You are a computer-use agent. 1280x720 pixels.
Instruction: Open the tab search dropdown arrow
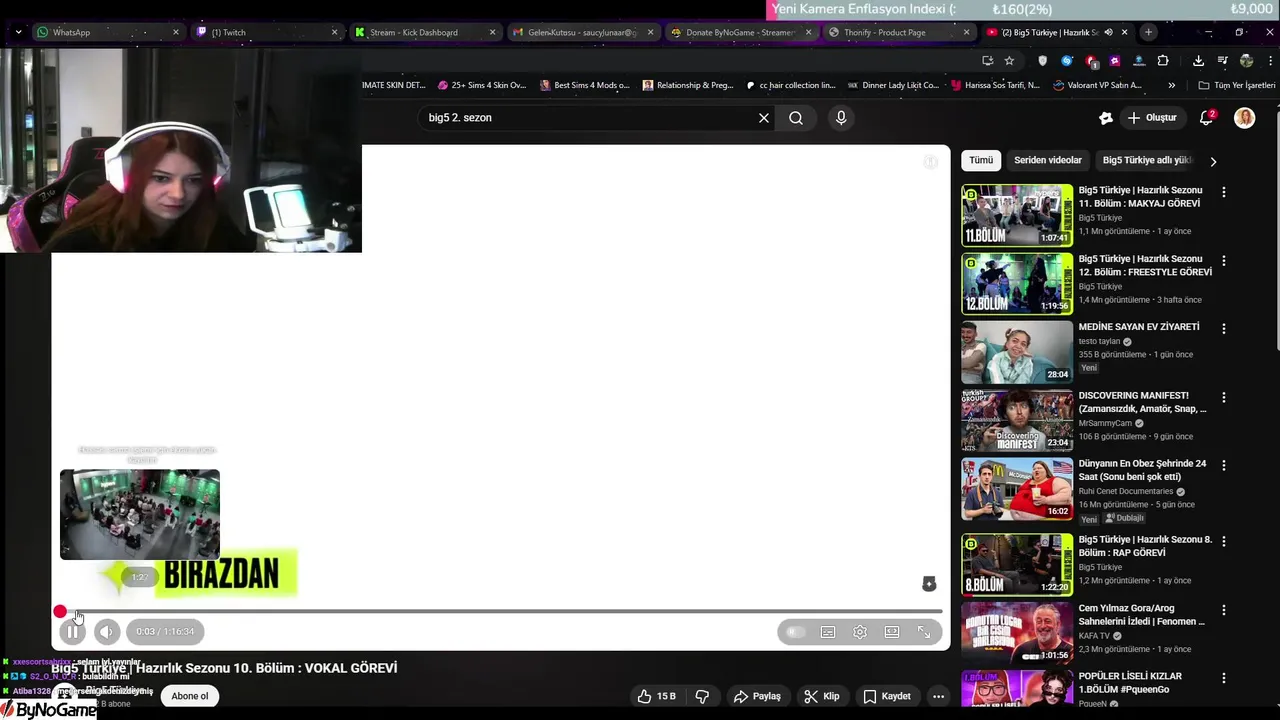18,32
